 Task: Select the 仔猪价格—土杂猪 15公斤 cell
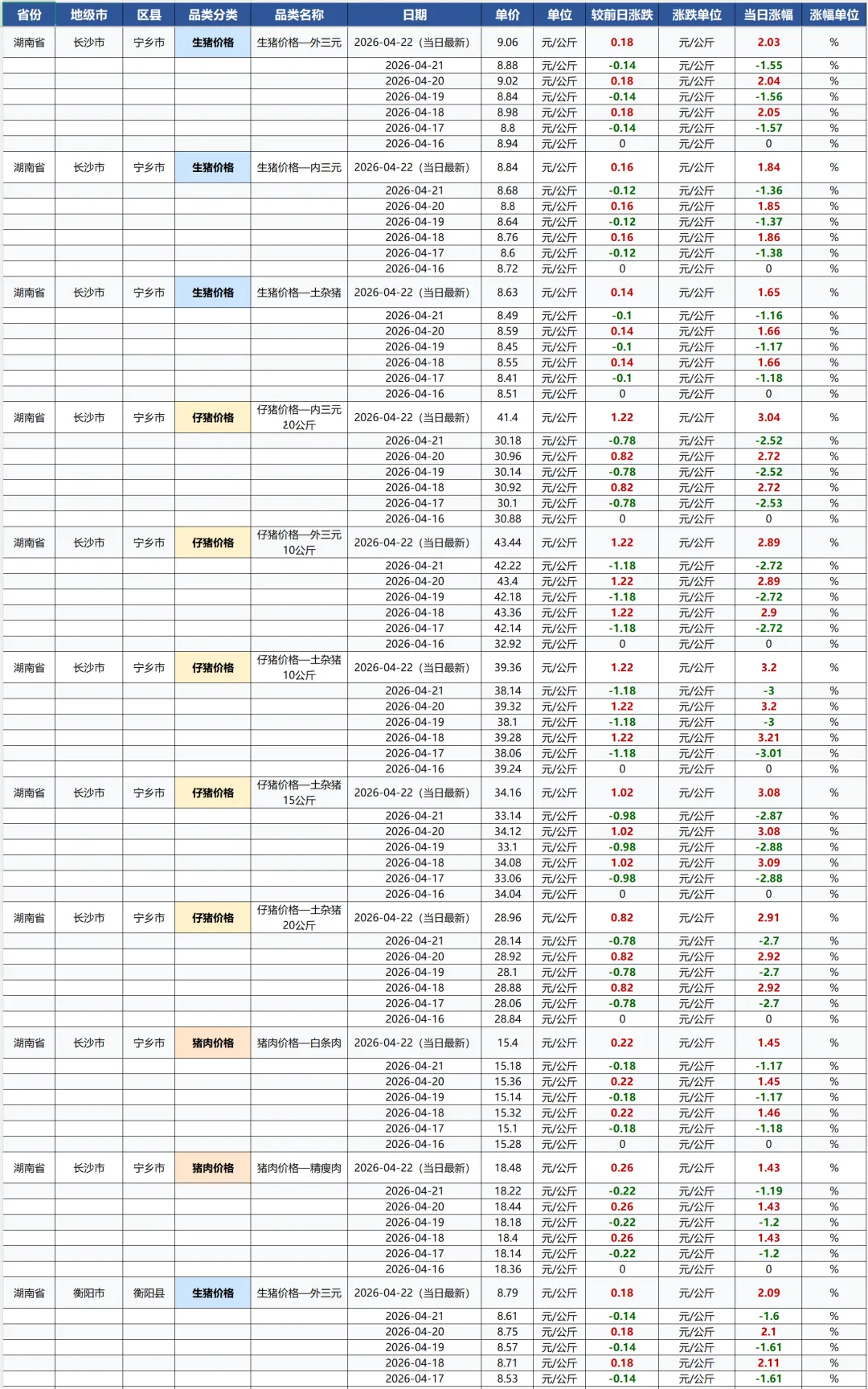[x=299, y=793]
